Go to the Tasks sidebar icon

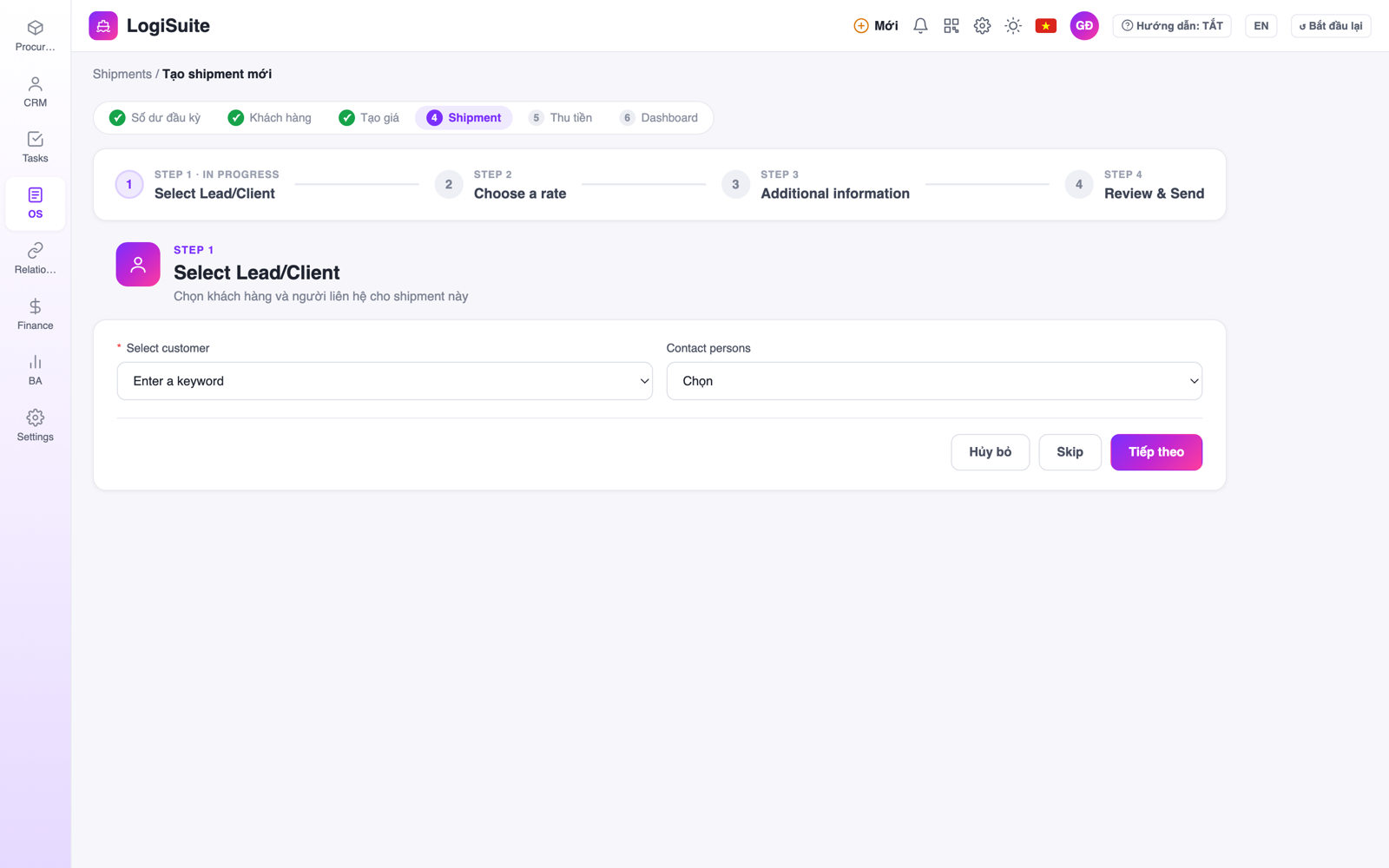coord(35,147)
